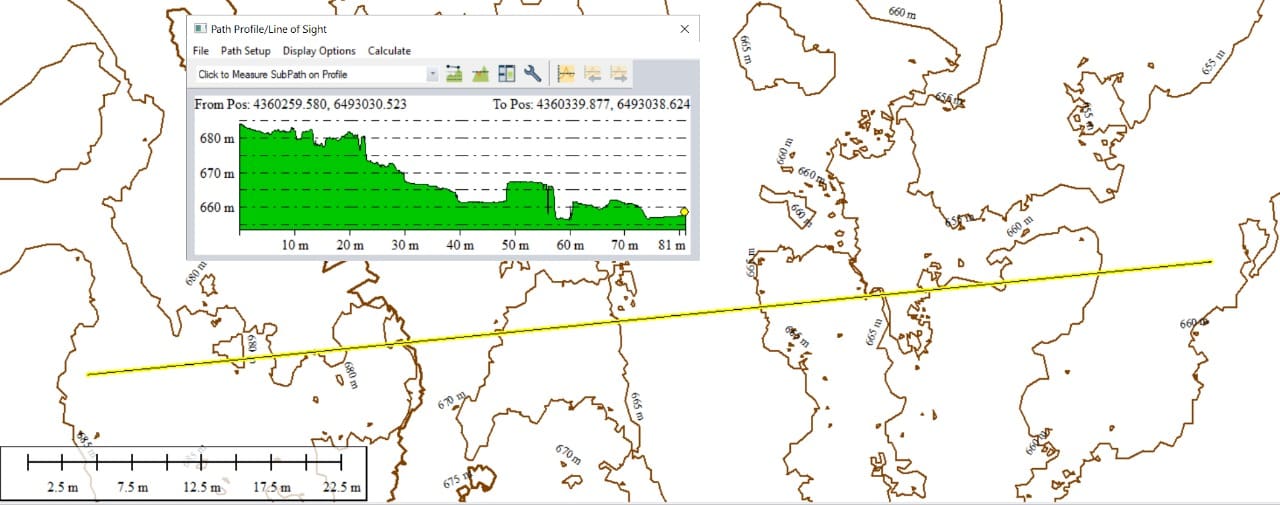
Task: Click the shift profile left arrow icon
Action: (x=592, y=74)
